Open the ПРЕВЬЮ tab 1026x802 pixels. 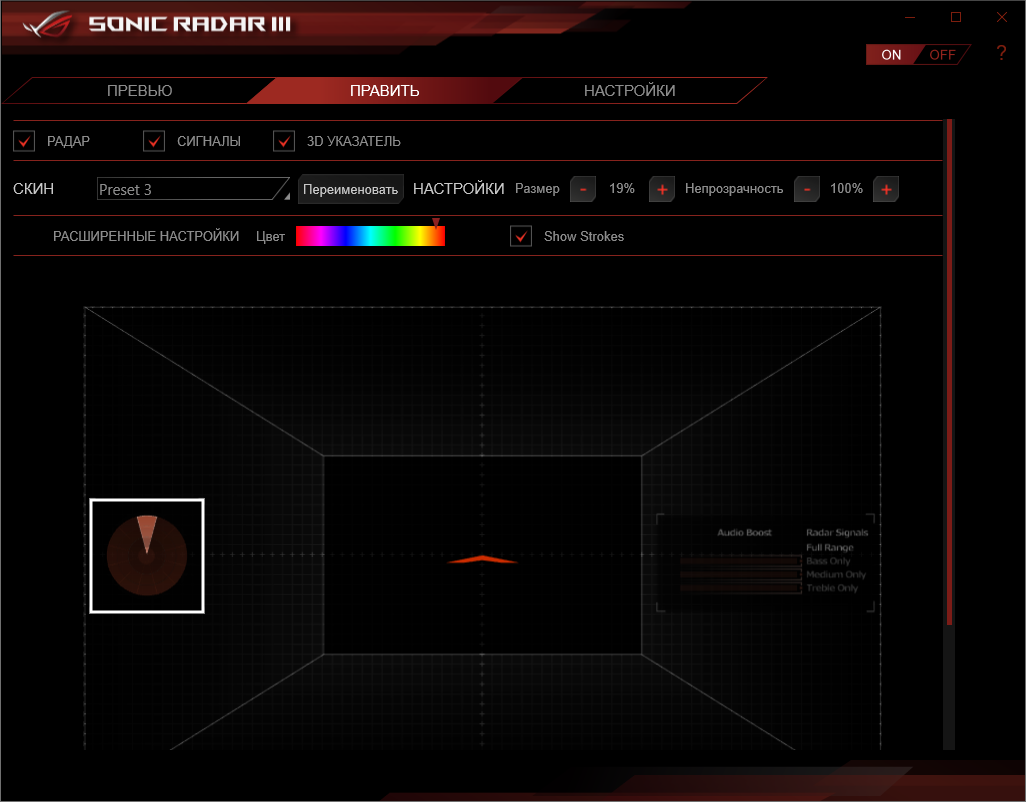[x=139, y=90]
